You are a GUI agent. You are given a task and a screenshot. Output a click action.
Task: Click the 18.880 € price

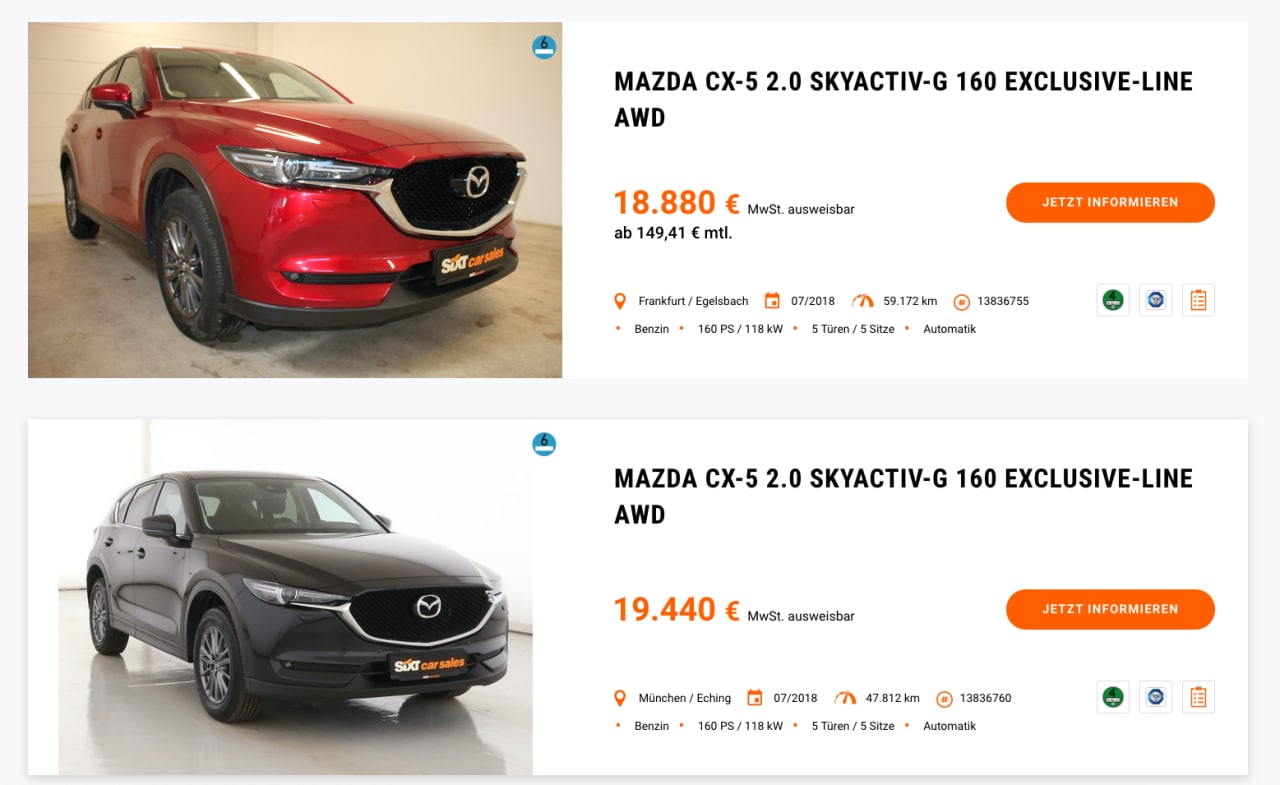[677, 203]
